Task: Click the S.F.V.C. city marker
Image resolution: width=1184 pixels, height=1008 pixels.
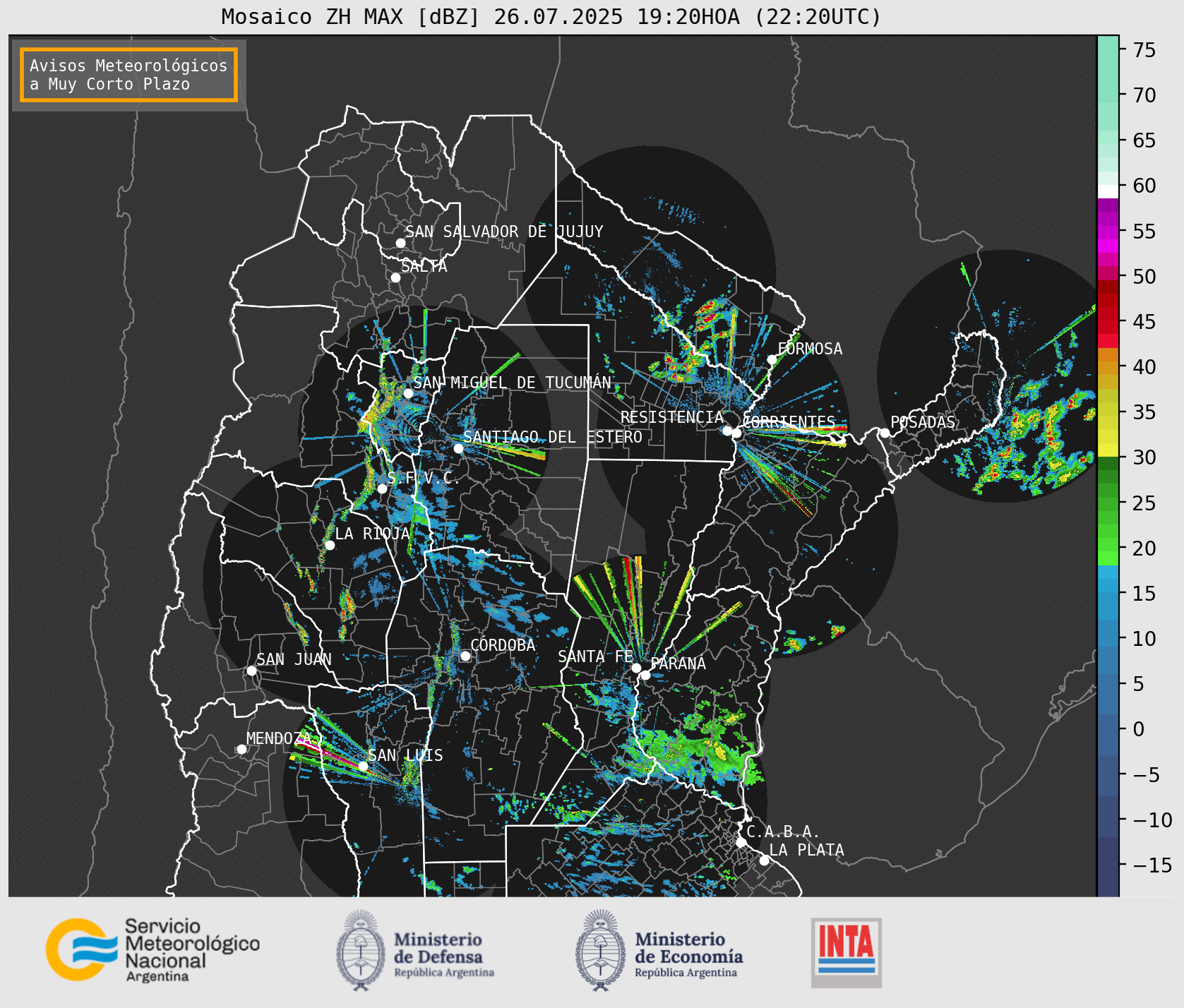Action: [382, 488]
